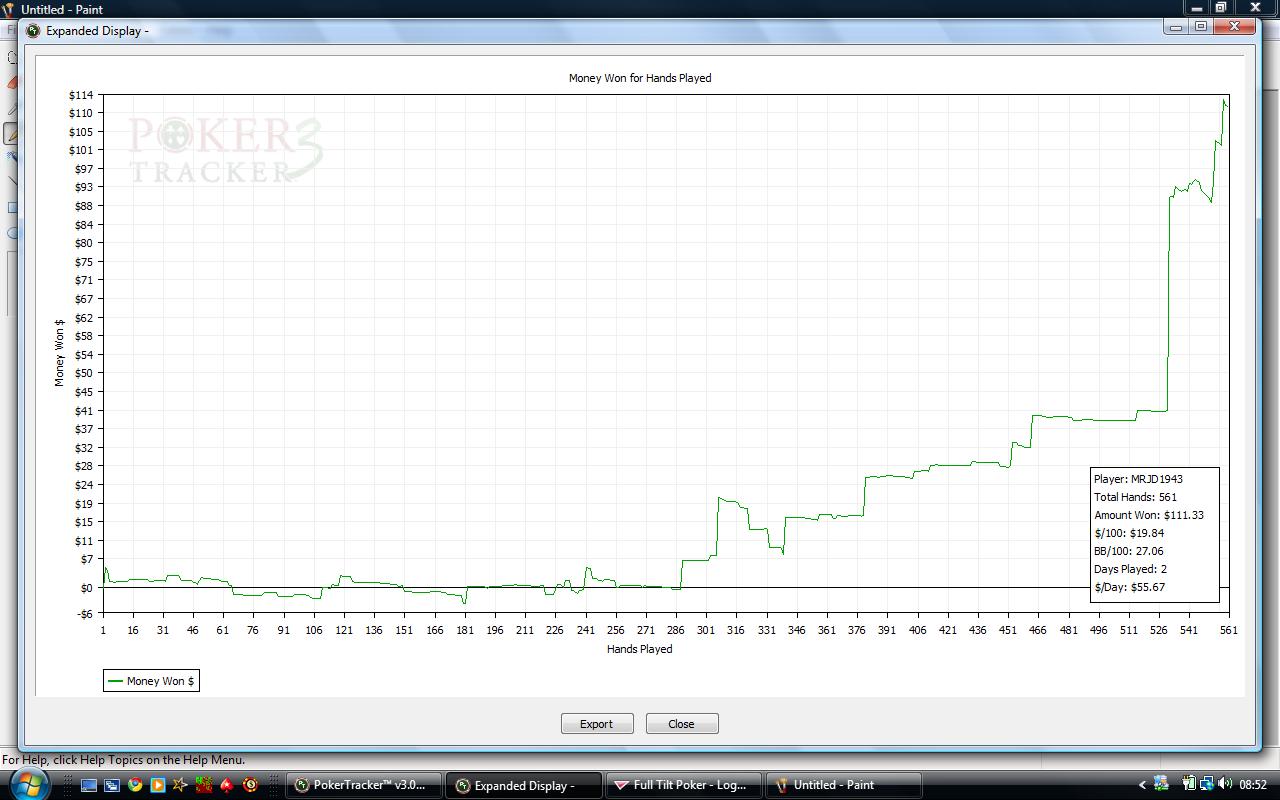
Task: Click the yellow star quick launch icon
Action: pos(180,785)
